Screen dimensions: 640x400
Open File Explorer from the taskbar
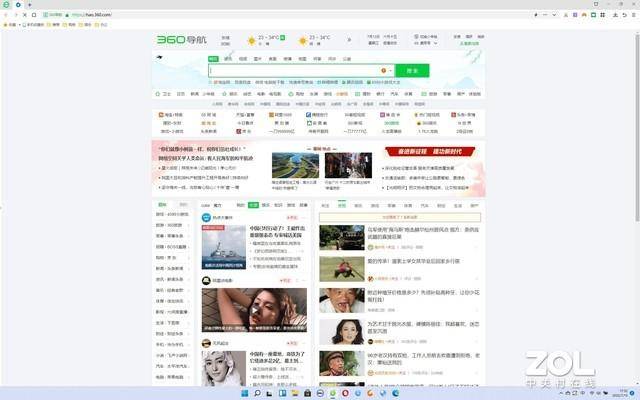point(295,393)
